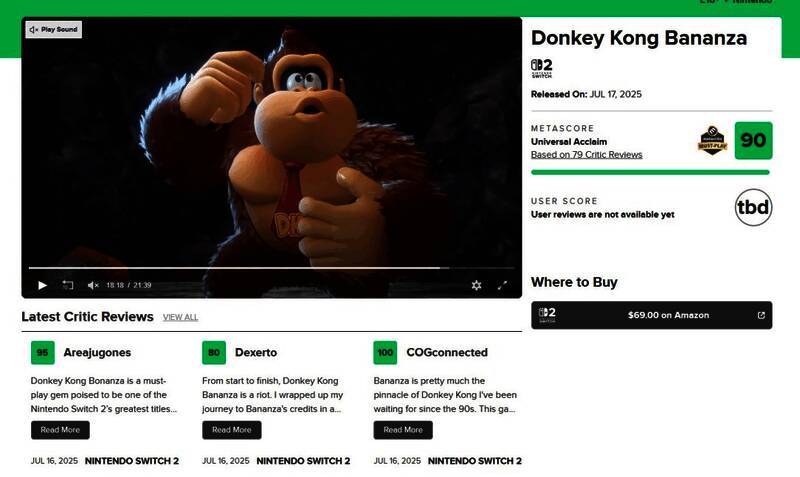
Task: Play the video with the play icon
Action: pyautogui.click(x=42, y=285)
